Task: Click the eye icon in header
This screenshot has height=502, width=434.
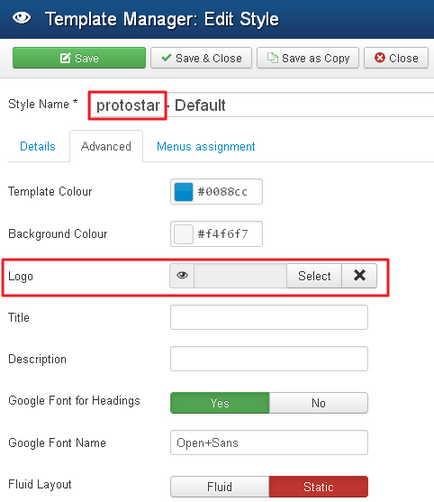Action: pyautogui.click(x=22, y=18)
